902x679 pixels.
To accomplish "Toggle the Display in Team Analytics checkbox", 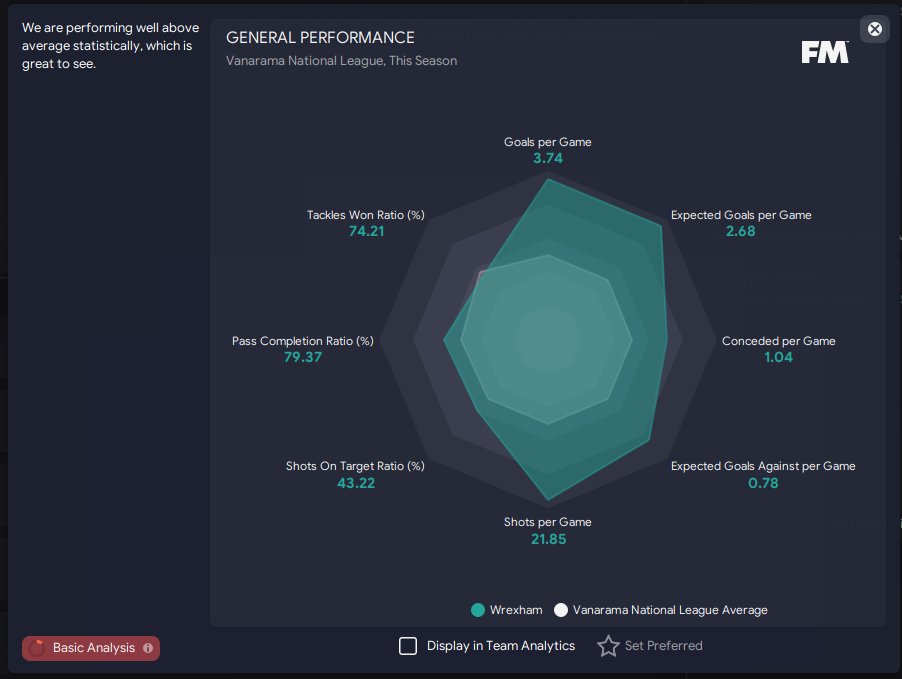I will click(408, 646).
